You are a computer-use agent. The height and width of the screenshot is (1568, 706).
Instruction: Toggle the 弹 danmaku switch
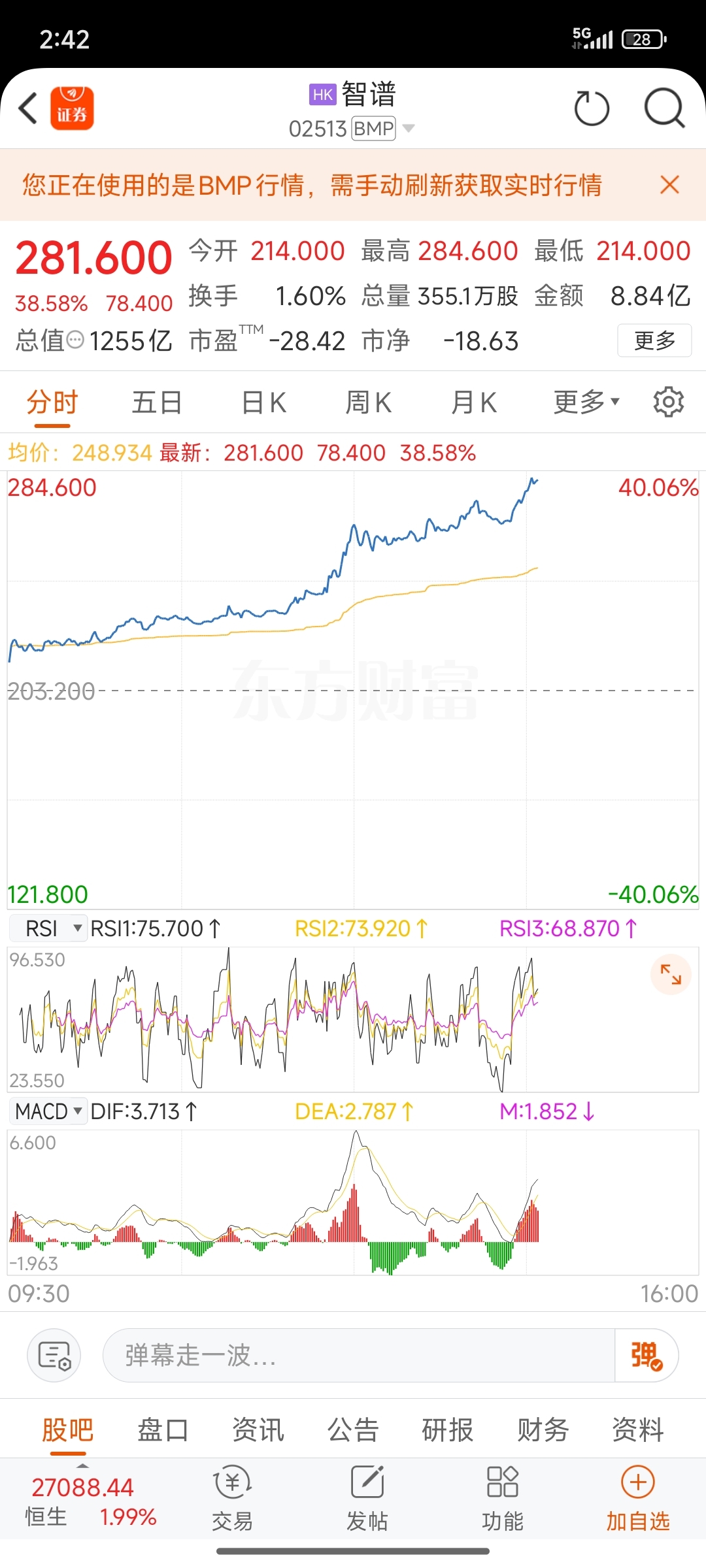click(x=646, y=1355)
